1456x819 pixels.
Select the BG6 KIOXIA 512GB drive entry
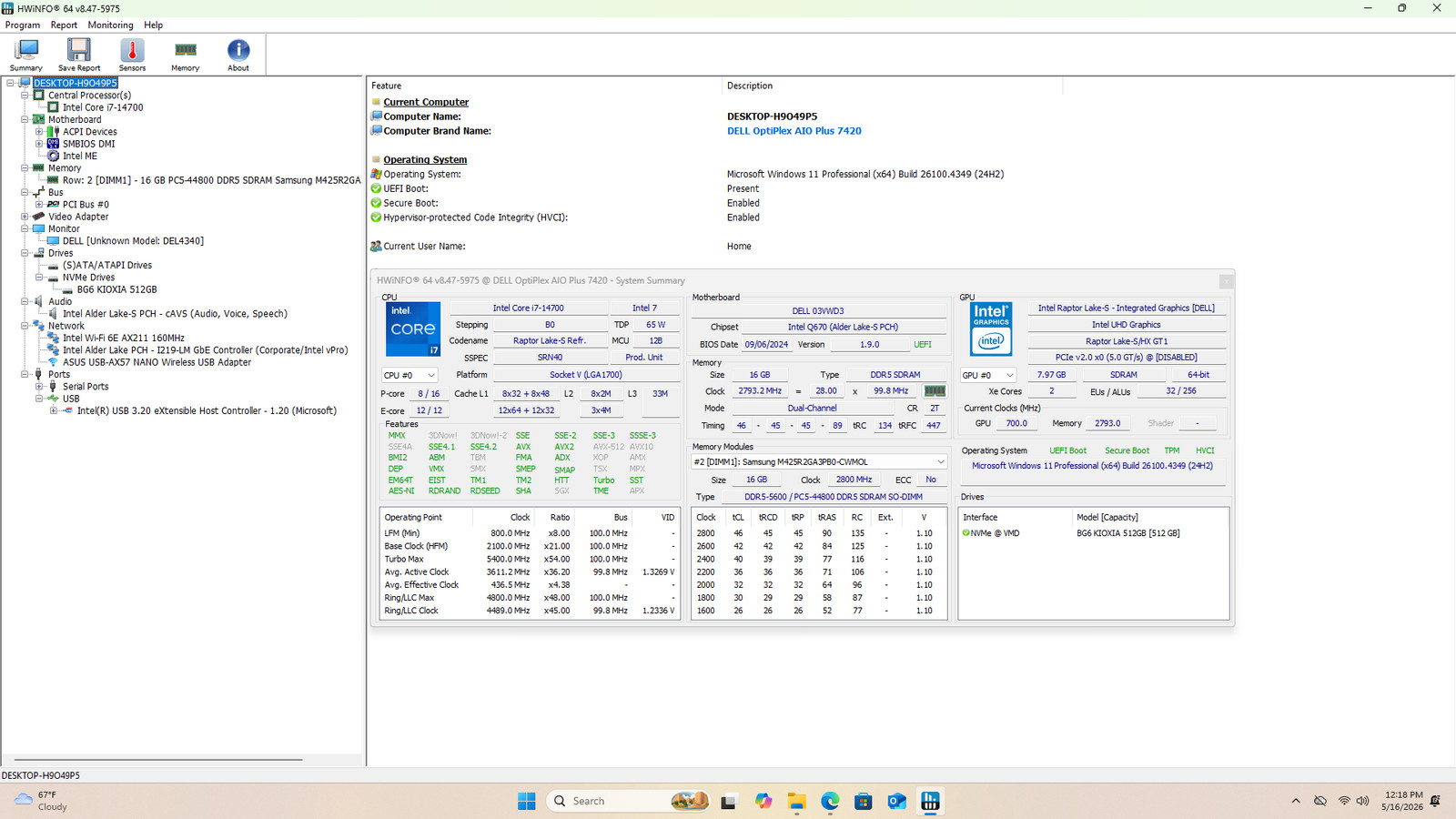(x=116, y=289)
